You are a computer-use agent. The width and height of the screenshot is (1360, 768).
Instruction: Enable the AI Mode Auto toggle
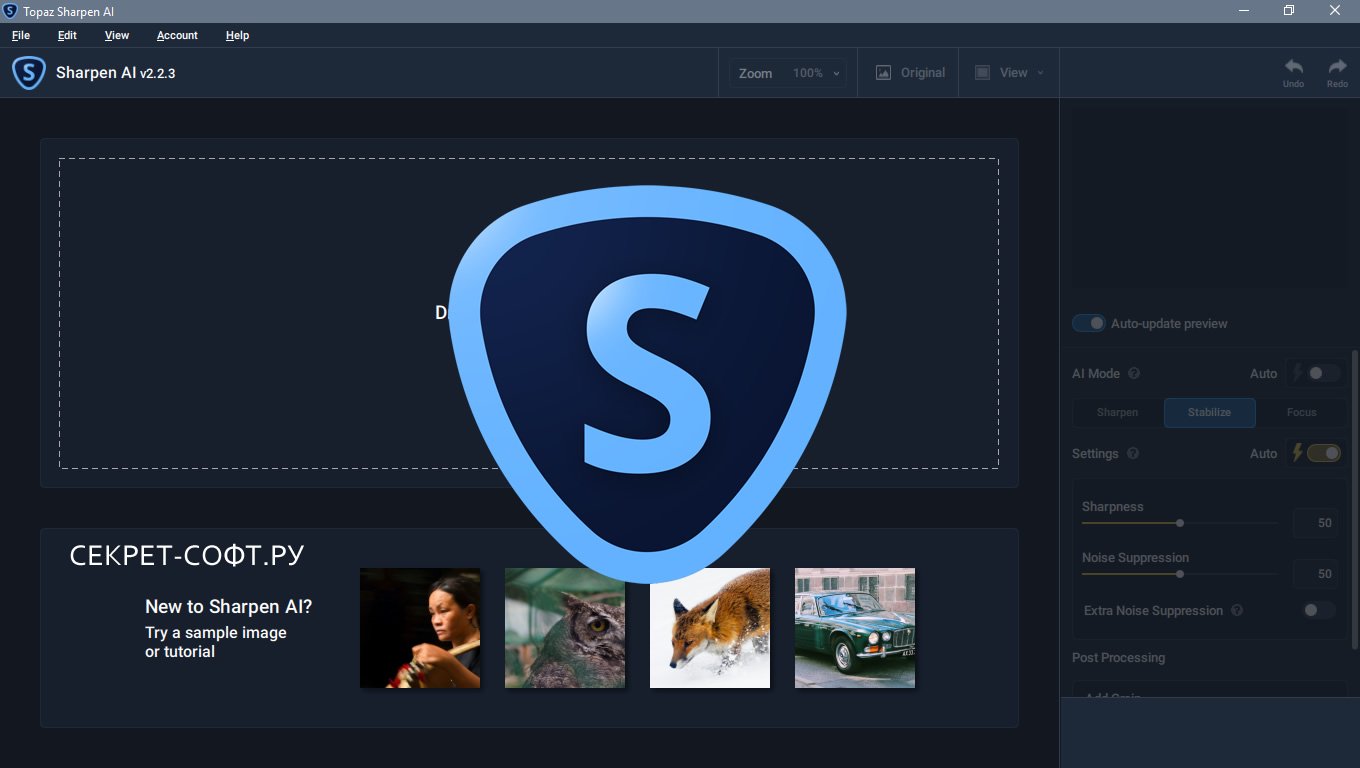[x=1322, y=373]
